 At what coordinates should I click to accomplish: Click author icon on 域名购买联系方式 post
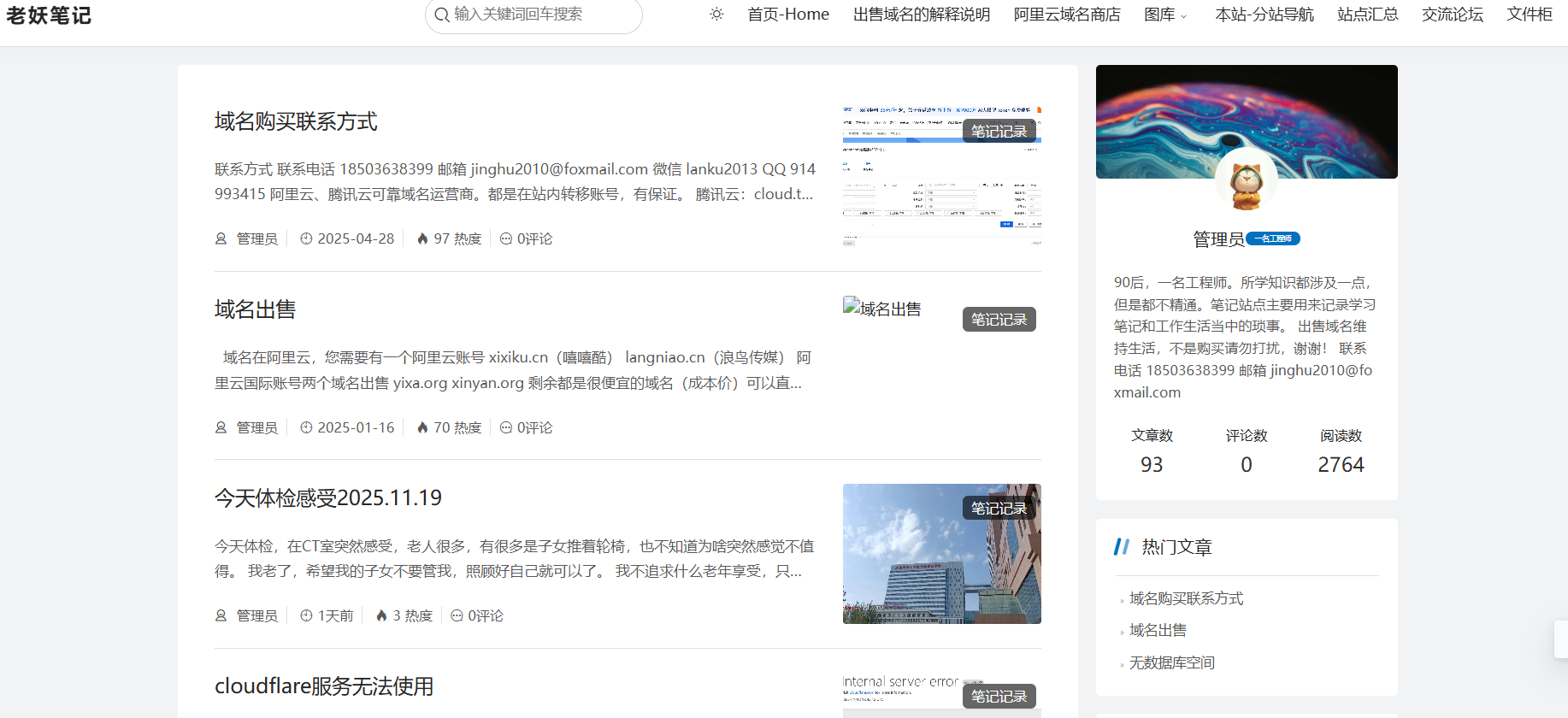coord(221,238)
